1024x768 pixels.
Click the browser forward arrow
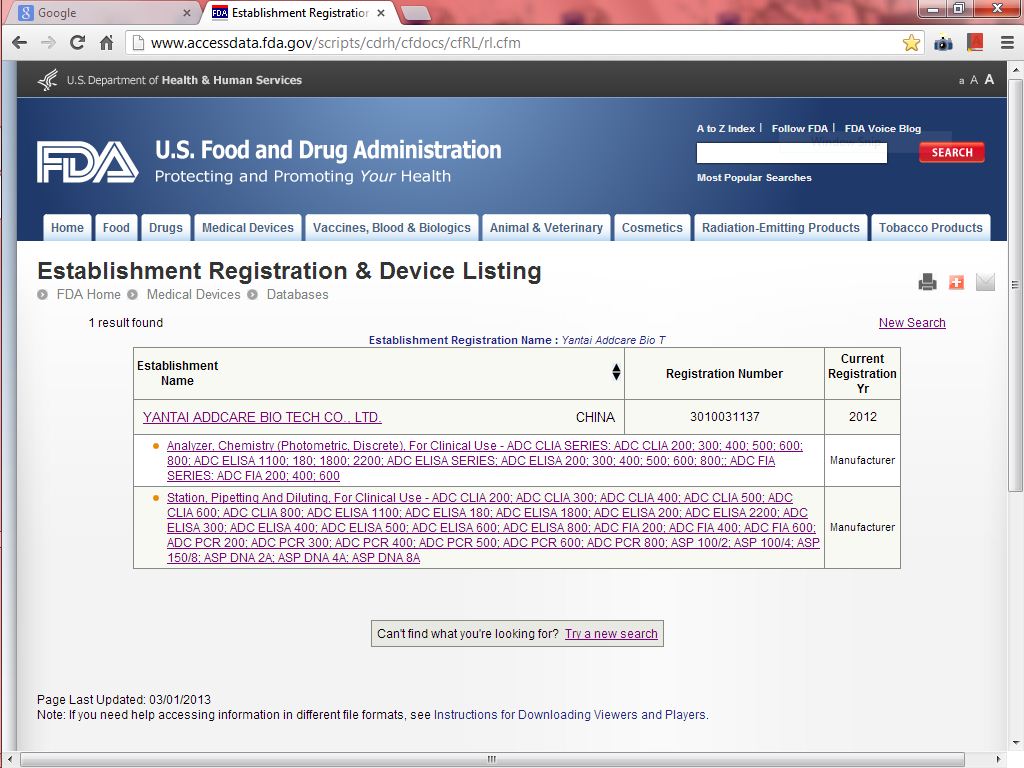click(48, 43)
